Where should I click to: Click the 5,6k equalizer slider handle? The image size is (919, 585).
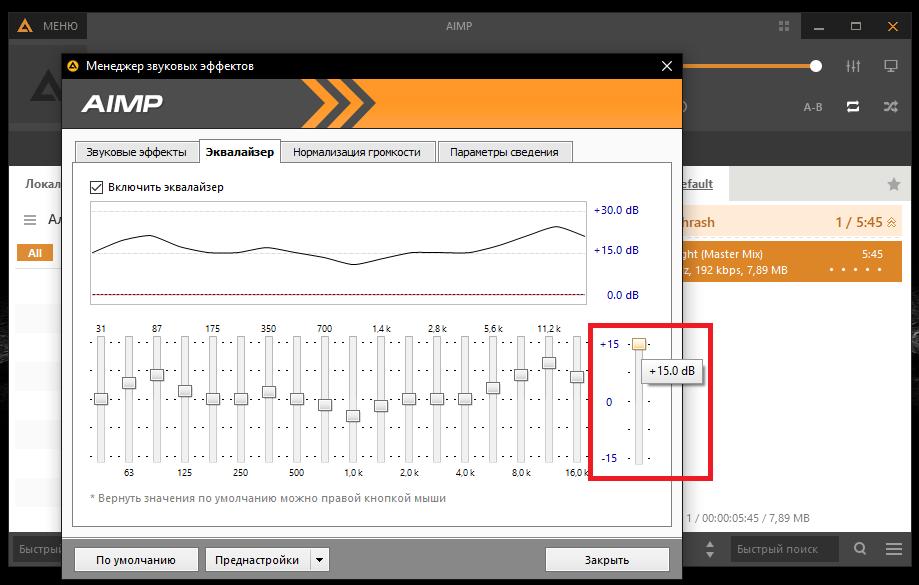pos(493,388)
